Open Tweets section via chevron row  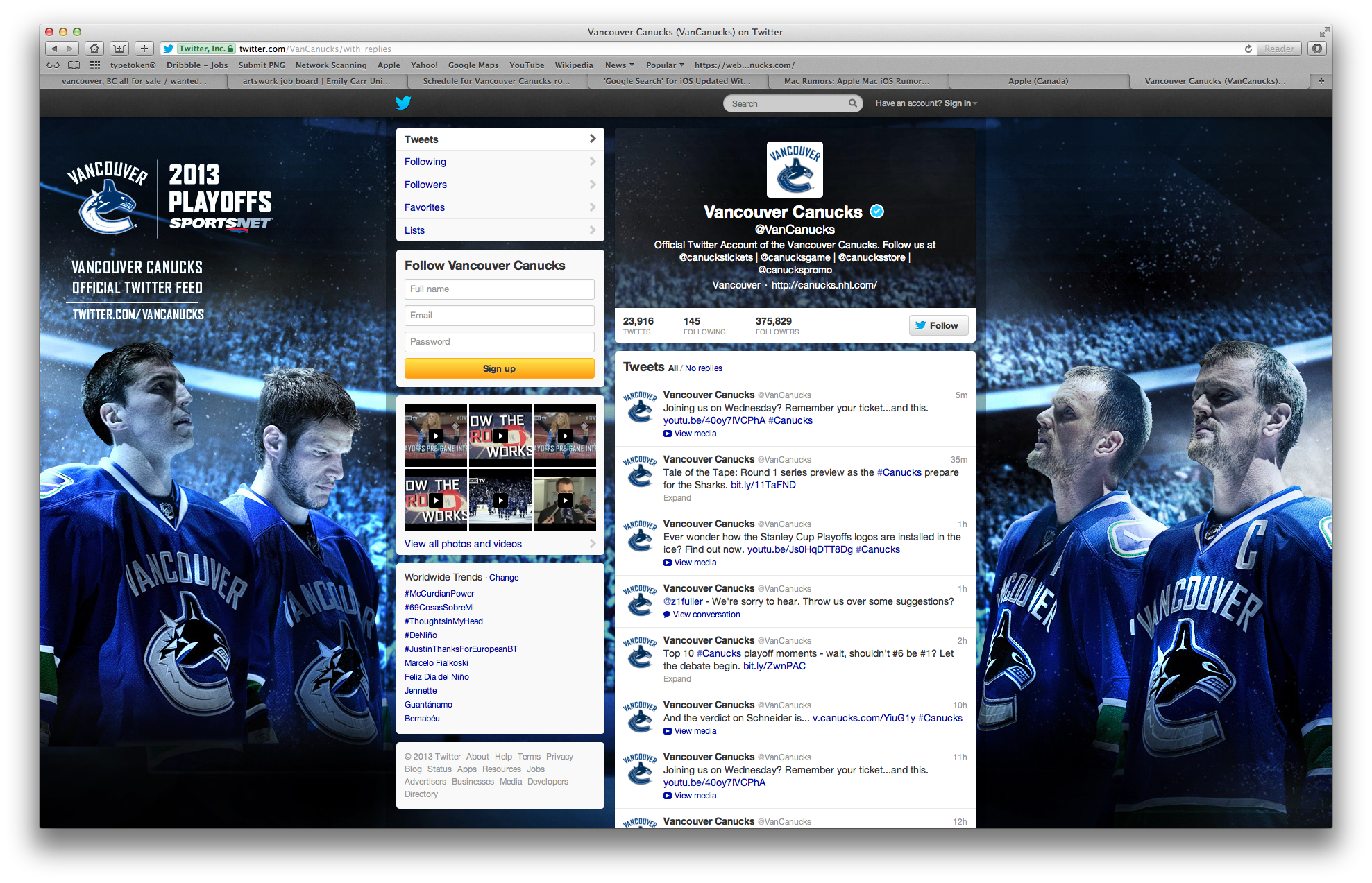(500, 139)
